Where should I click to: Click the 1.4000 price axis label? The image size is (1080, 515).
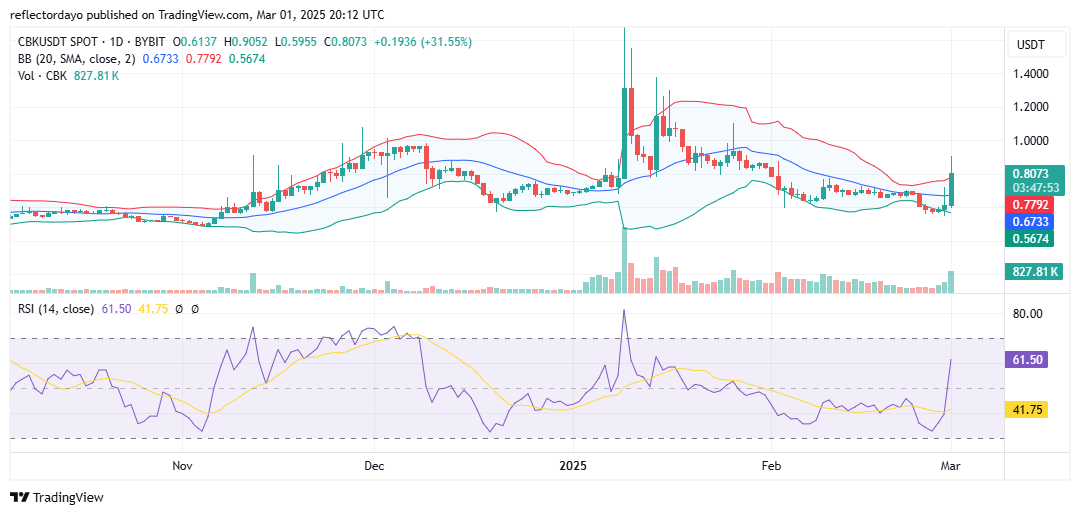1031,74
